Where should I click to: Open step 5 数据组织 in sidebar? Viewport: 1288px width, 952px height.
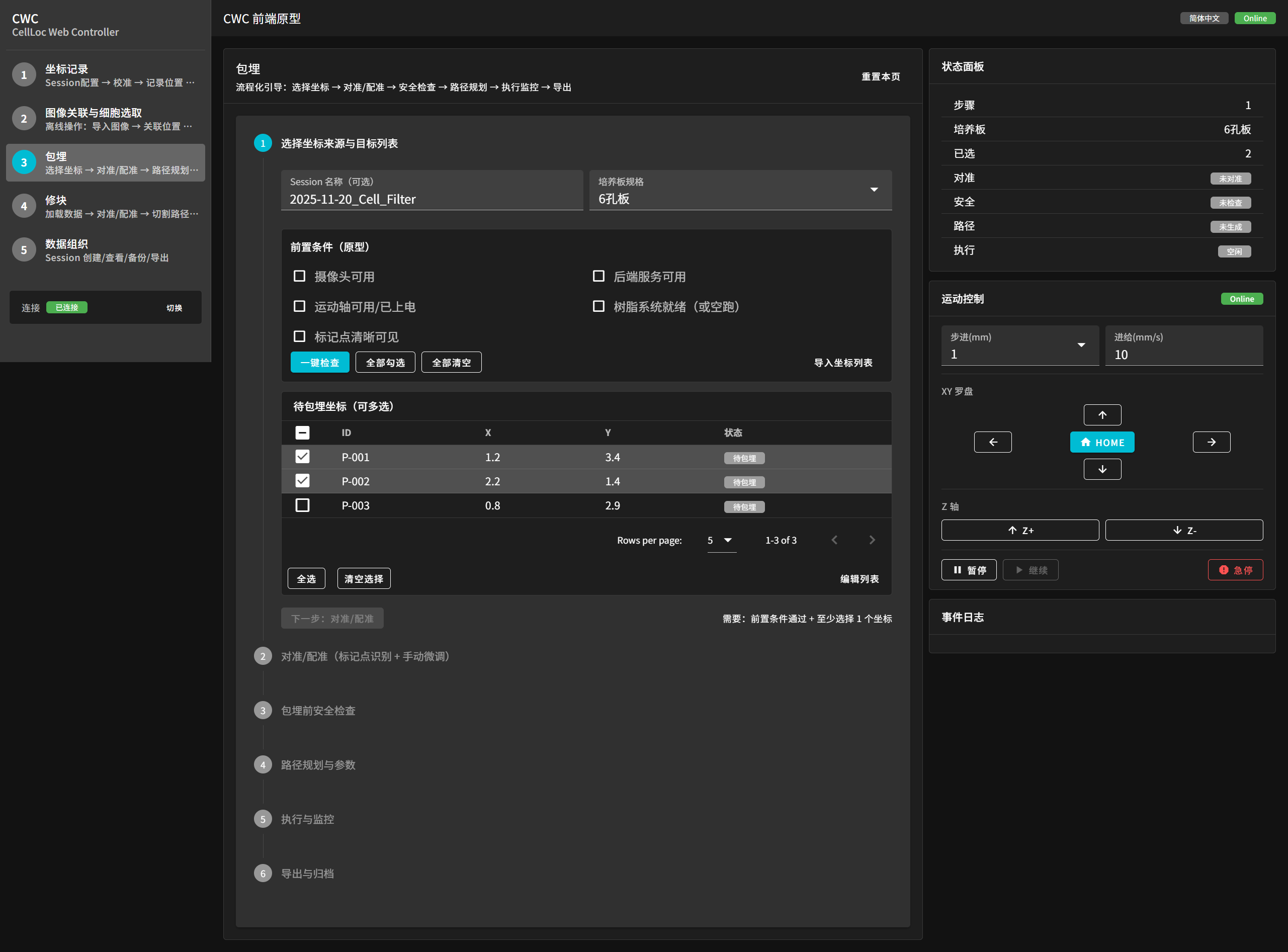click(106, 250)
